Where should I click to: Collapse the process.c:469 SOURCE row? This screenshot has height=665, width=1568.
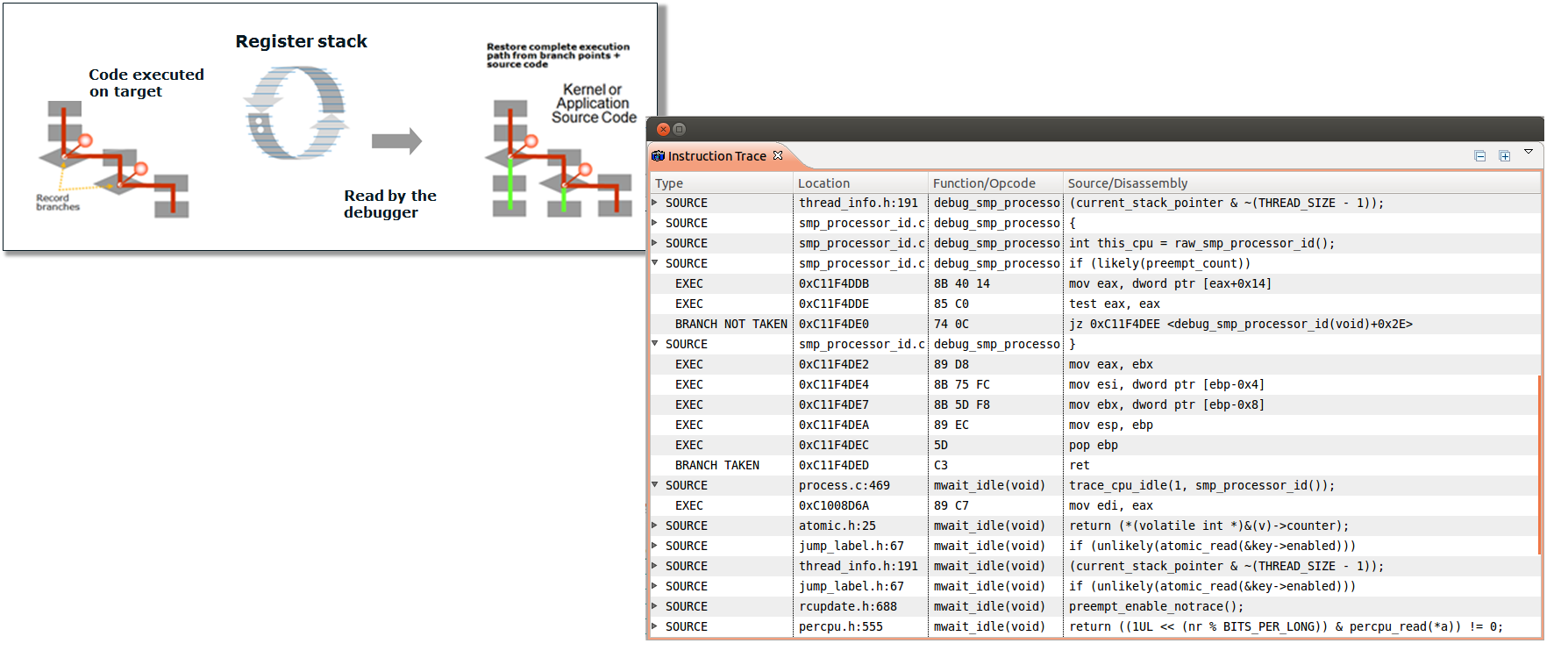click(x=655, y=485)
